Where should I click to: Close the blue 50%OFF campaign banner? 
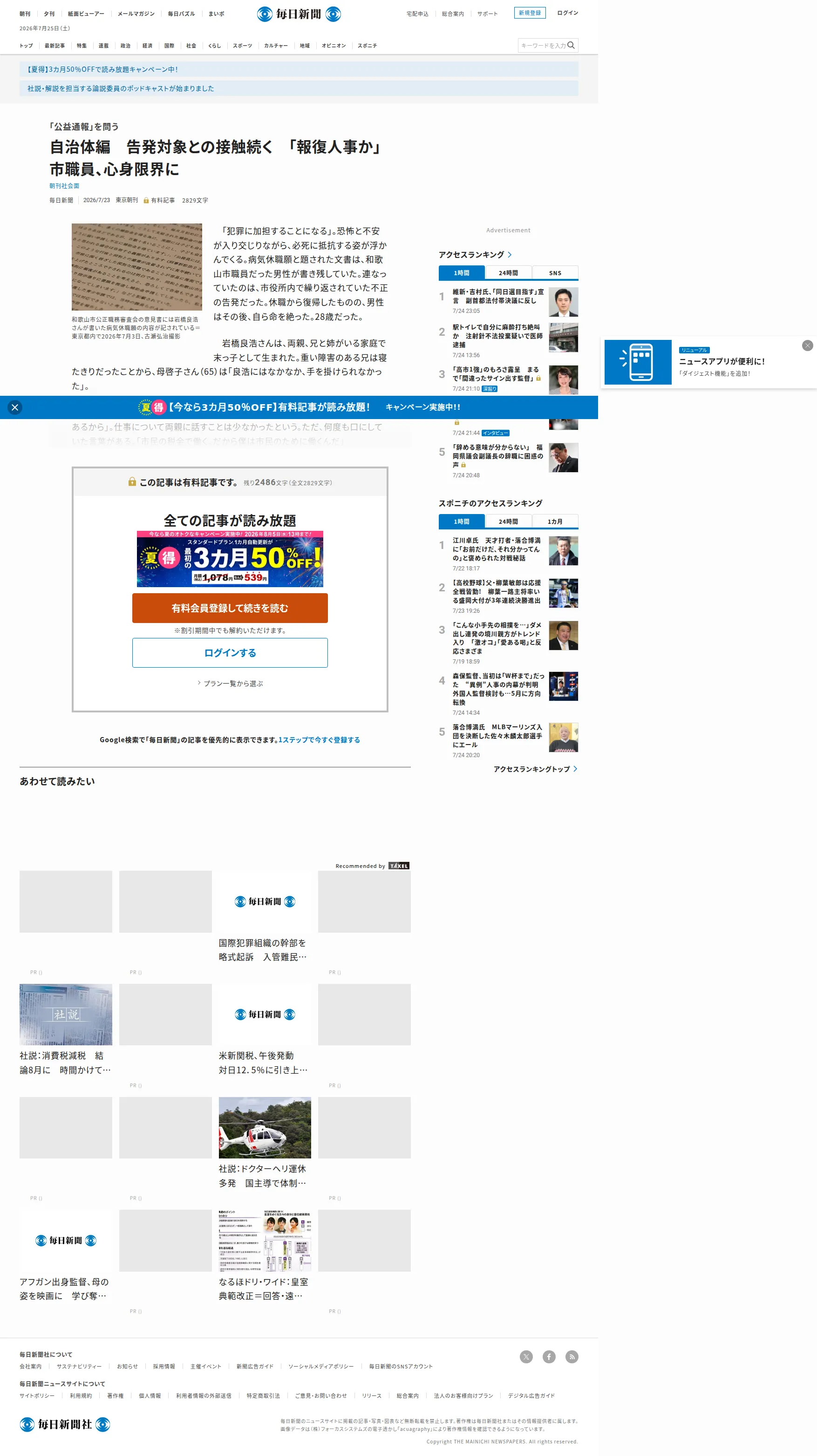click(15, 407)
